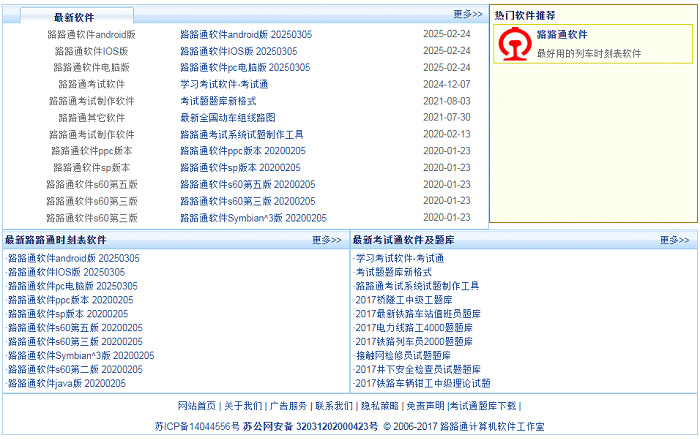Click the 路路通其它软件 category label

click(92, 118)
